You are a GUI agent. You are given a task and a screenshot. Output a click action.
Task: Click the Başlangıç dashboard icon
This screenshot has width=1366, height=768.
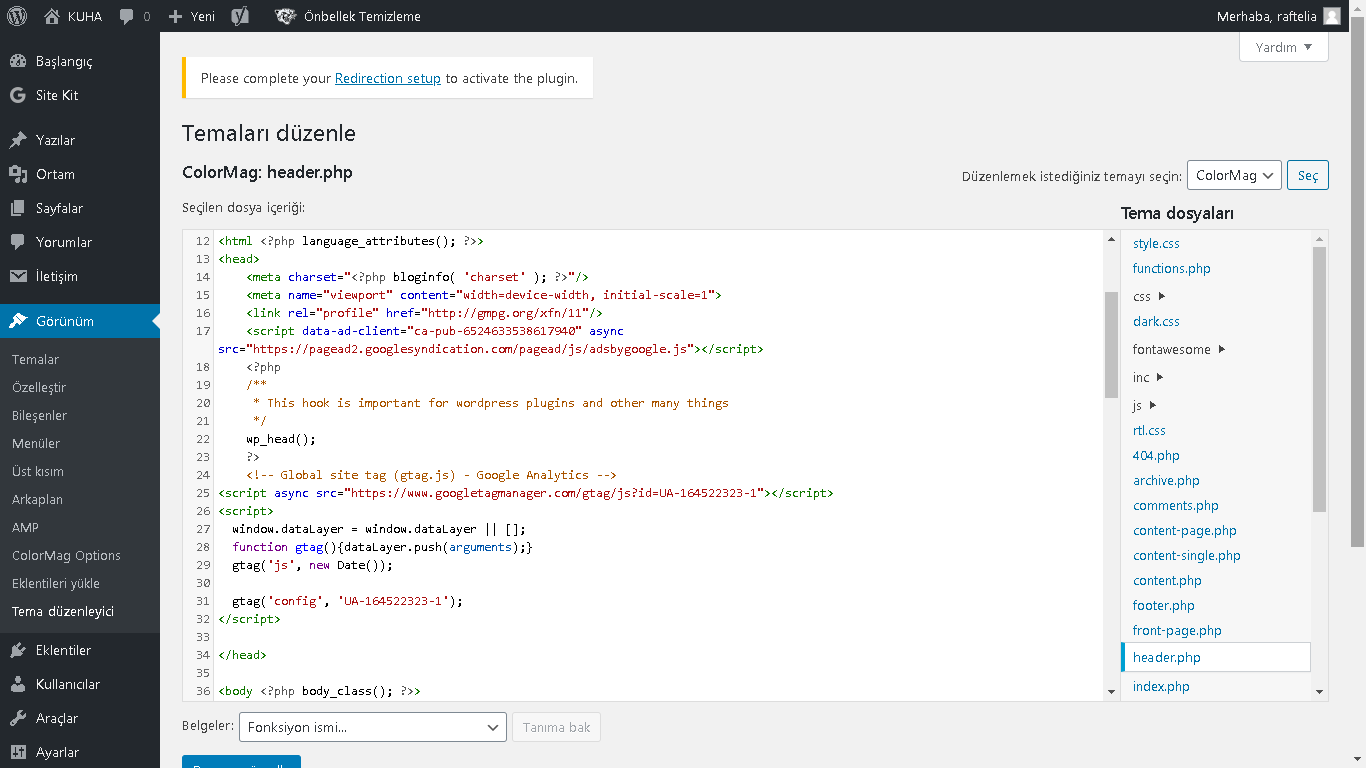(18, 61)
